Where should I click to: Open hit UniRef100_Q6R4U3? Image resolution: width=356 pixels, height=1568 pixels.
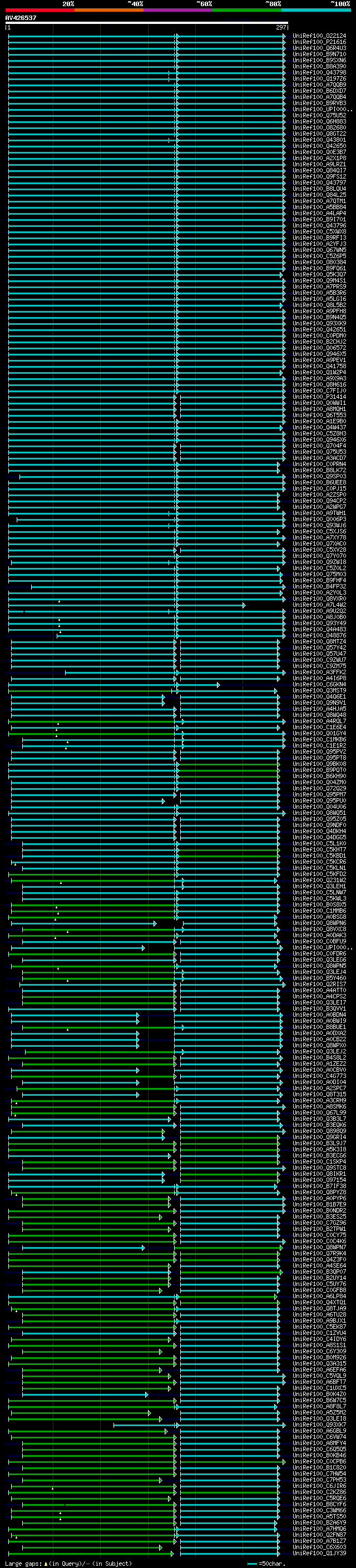pos(319,48)
